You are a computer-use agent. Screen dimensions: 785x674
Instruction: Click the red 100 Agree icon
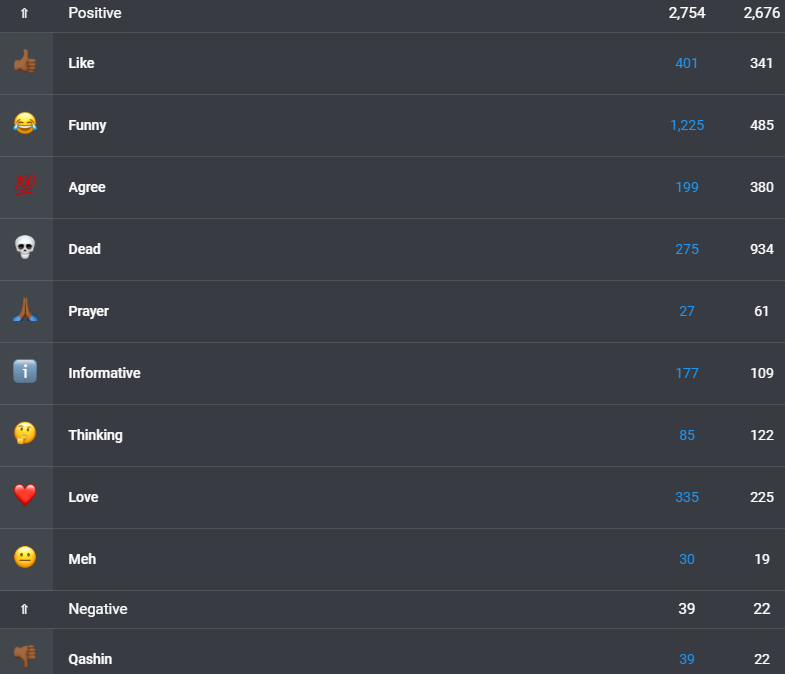pyautogui.click(x=25, y=185)
